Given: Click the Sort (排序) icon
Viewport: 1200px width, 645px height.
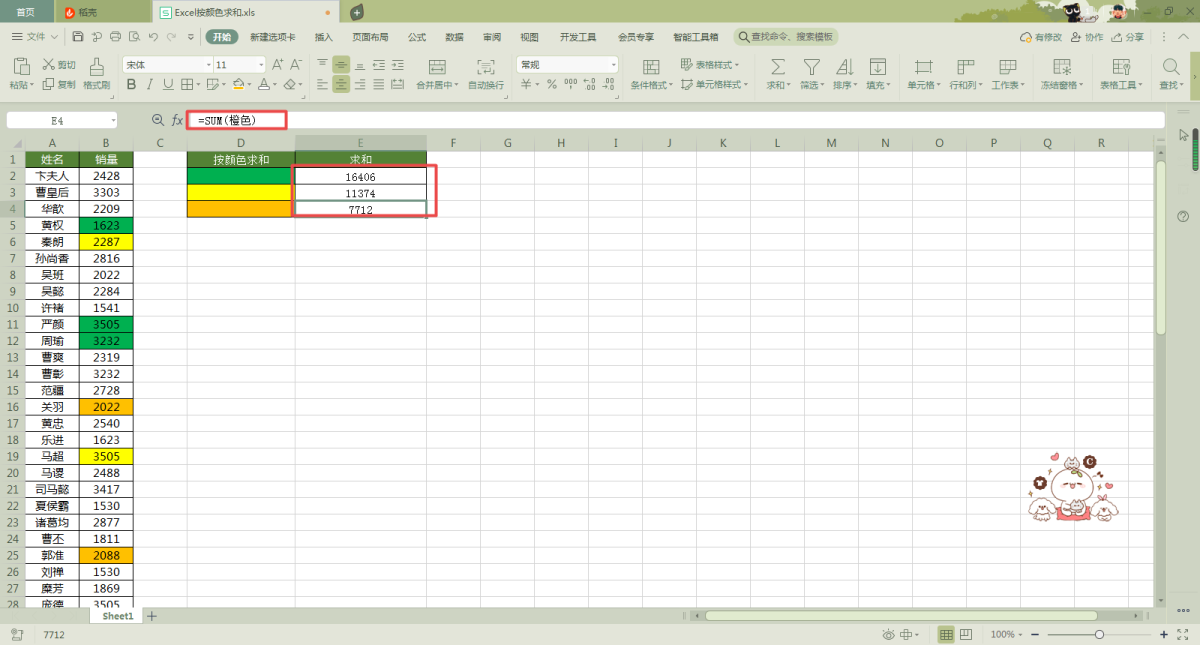Looking at the screenshot, I should click(x=843, y=67).
